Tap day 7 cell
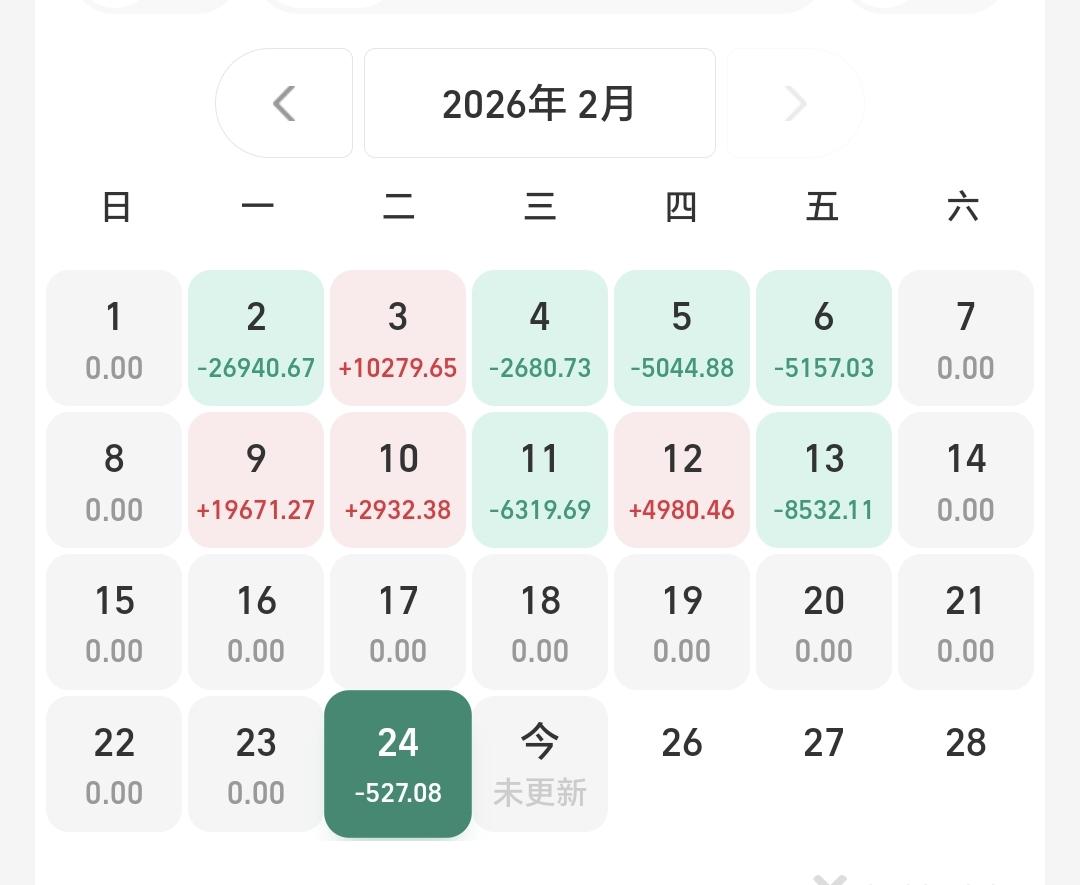Viewport: 1080px width, 885px height. tap(966, 338)
